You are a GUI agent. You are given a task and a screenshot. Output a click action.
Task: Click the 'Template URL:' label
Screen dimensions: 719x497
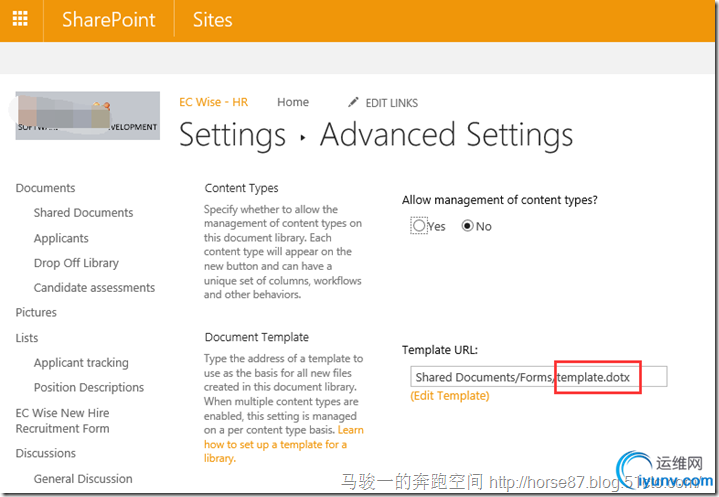(x=440, y=350)
